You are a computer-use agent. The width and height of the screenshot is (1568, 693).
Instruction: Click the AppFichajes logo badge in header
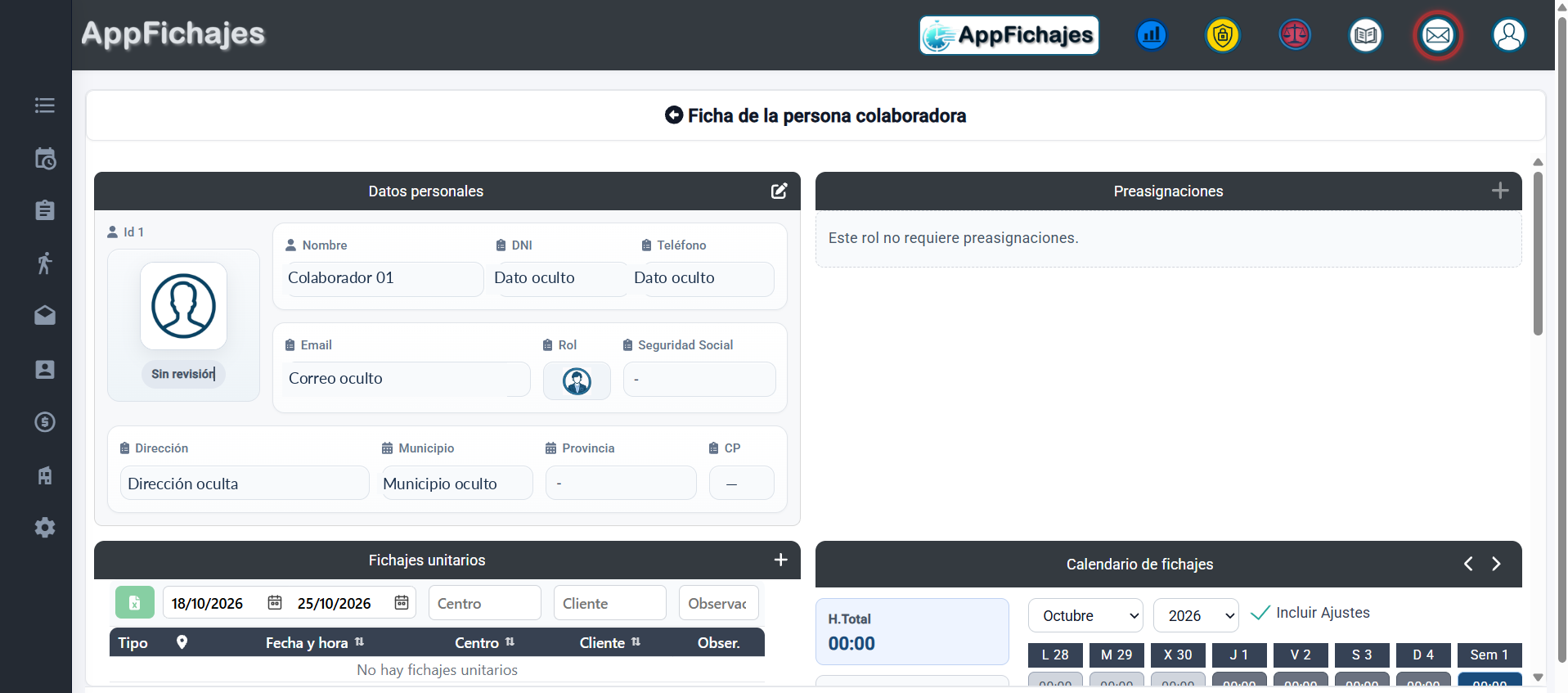1009,35
